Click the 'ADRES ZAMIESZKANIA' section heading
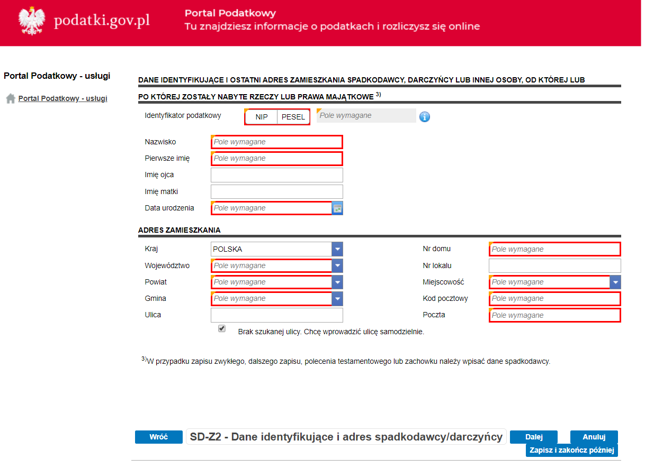645x468 pixels. pos(179,230)
